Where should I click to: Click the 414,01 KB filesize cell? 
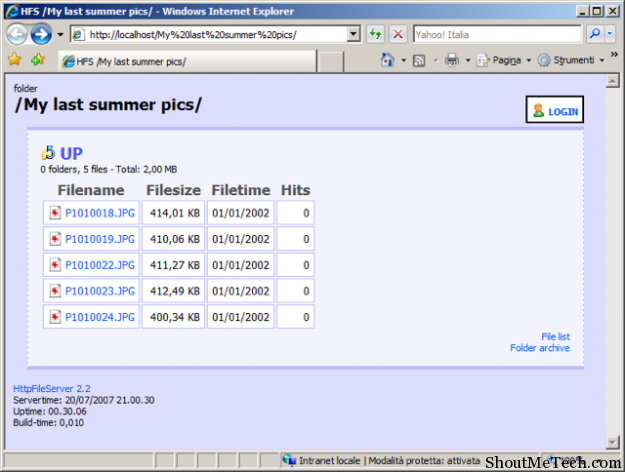pyautogui.click(x=173, y=213)
